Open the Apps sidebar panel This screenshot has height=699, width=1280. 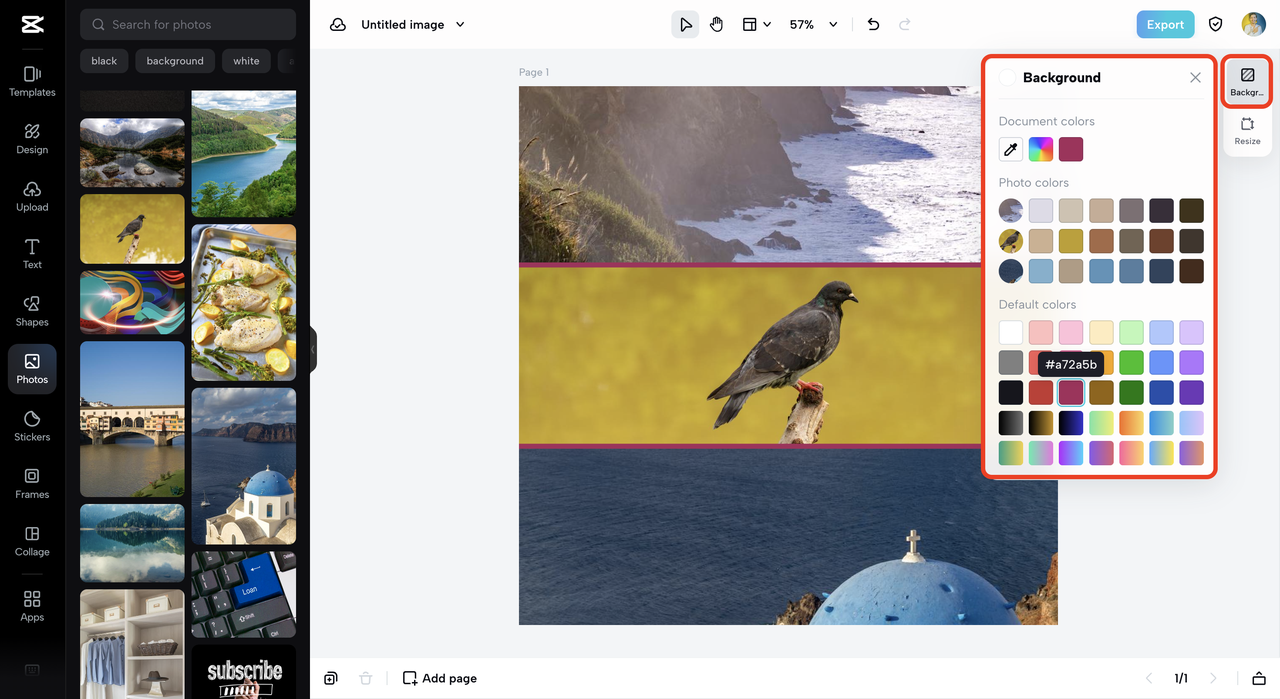point(32,606)
